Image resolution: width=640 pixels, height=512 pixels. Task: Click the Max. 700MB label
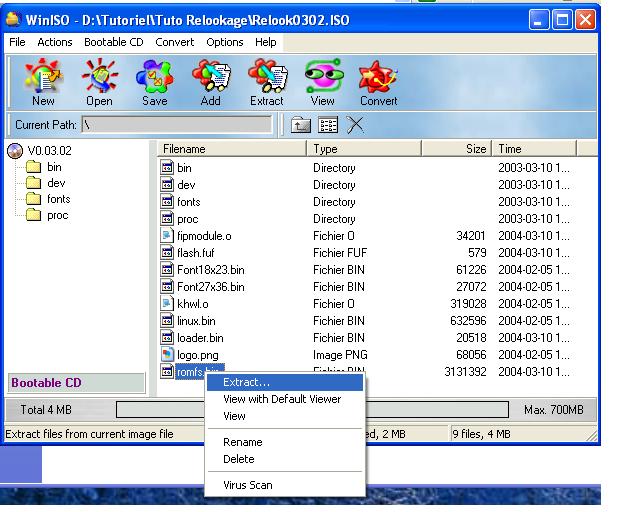pyautogui.click(x=554, y=410)
